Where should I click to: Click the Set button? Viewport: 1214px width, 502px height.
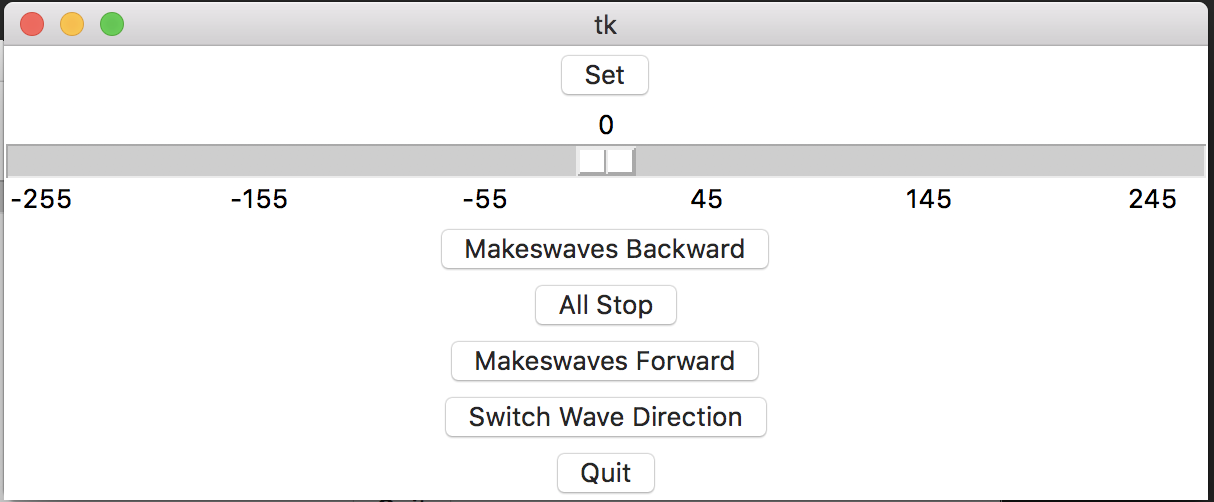tap(605, 75)
